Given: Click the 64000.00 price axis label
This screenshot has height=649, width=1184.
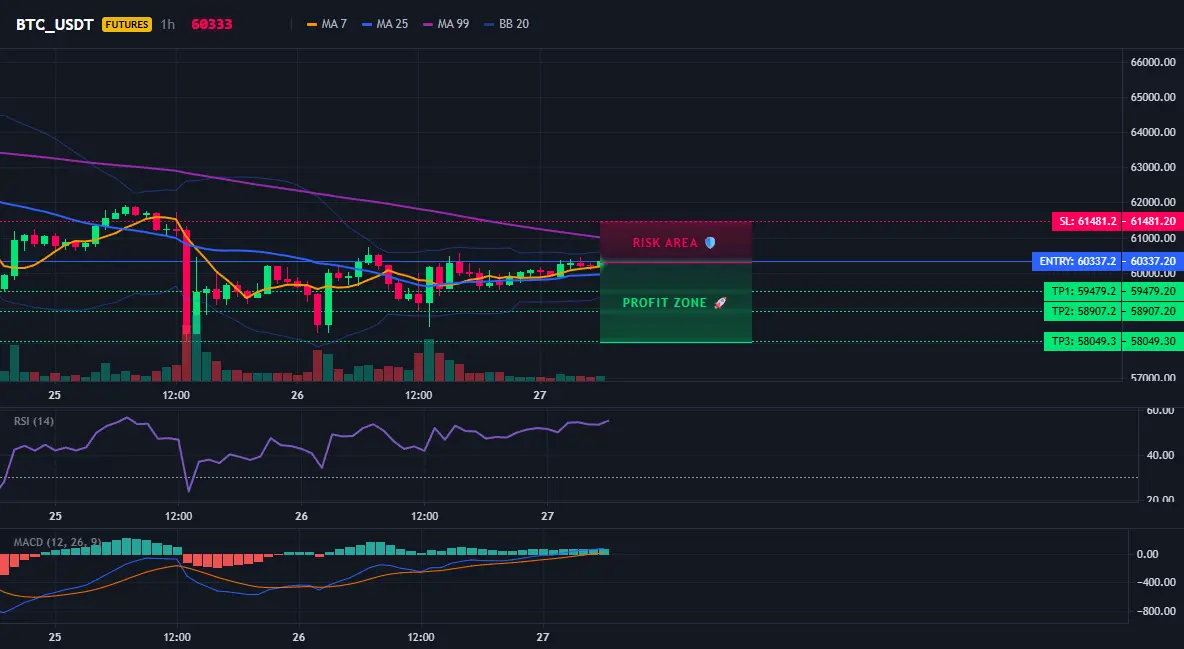Looking at the screenshot, I should tap(1153, 132).
